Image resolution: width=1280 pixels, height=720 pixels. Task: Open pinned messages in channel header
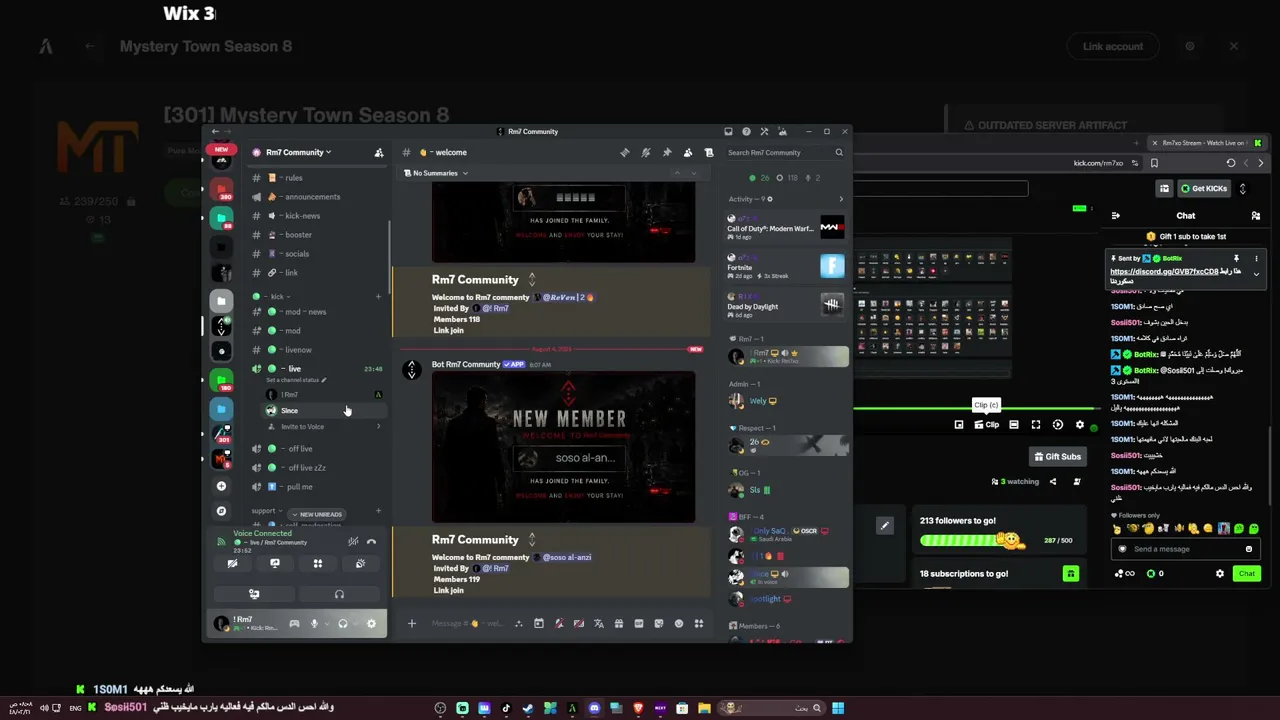click(x=667, y=153)
